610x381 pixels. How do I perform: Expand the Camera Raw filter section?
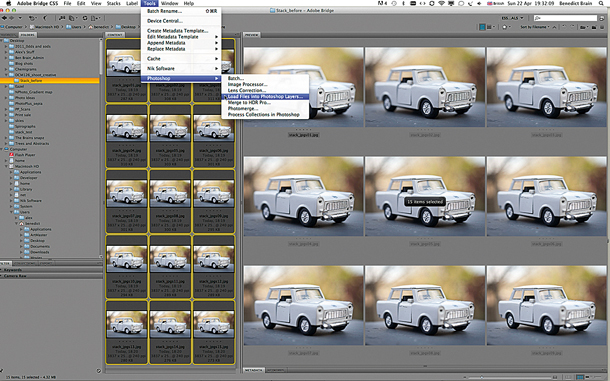[2, 276]
